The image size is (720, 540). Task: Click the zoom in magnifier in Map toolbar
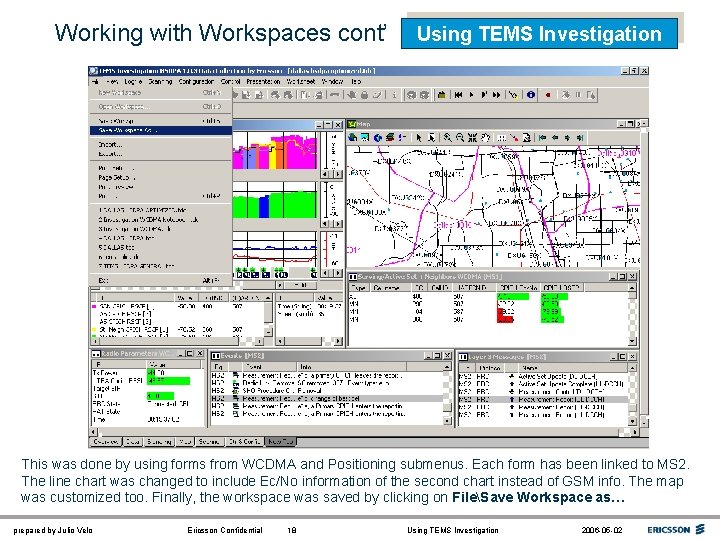(x=447, y=137)
